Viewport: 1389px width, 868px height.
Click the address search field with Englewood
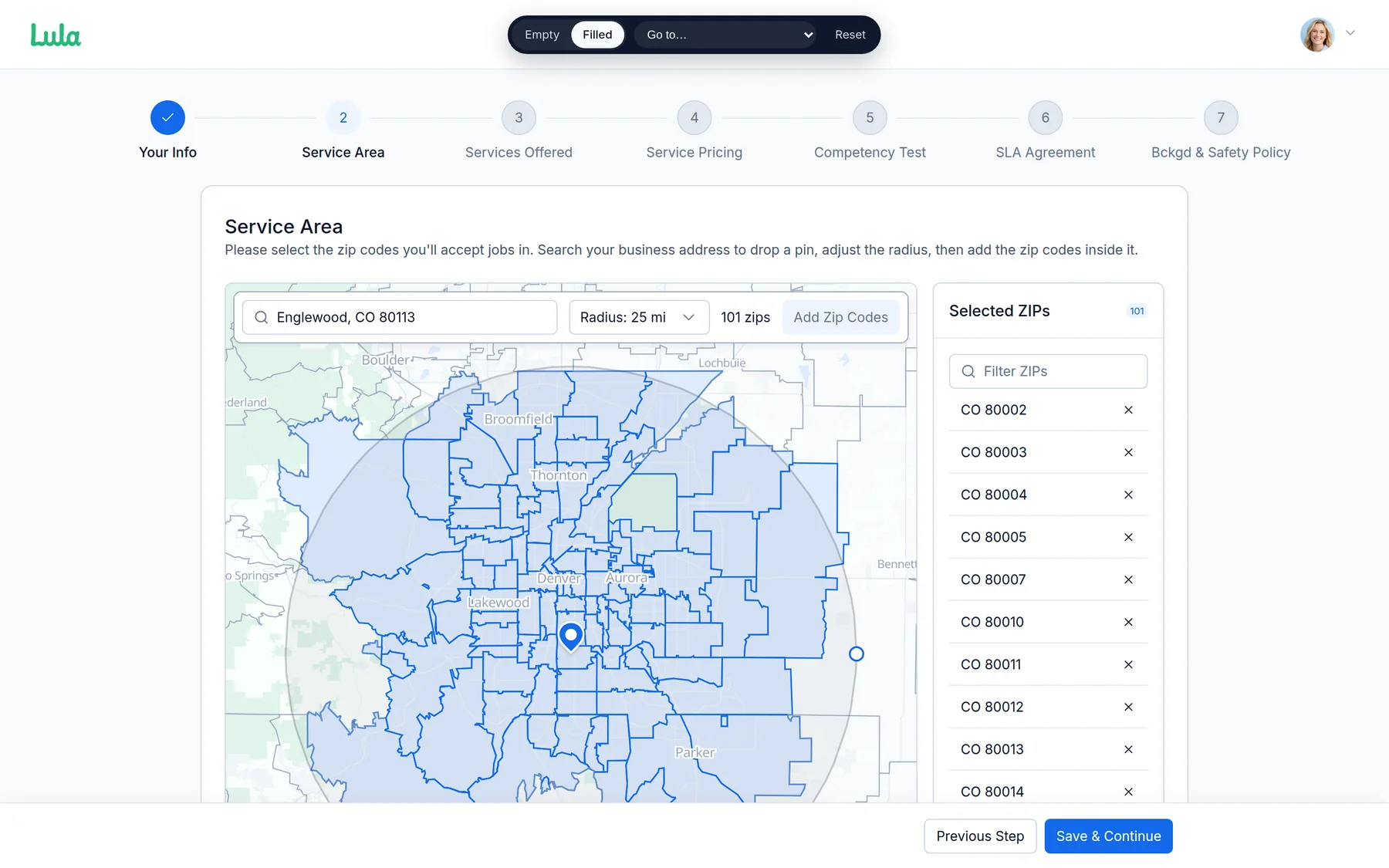400,317
